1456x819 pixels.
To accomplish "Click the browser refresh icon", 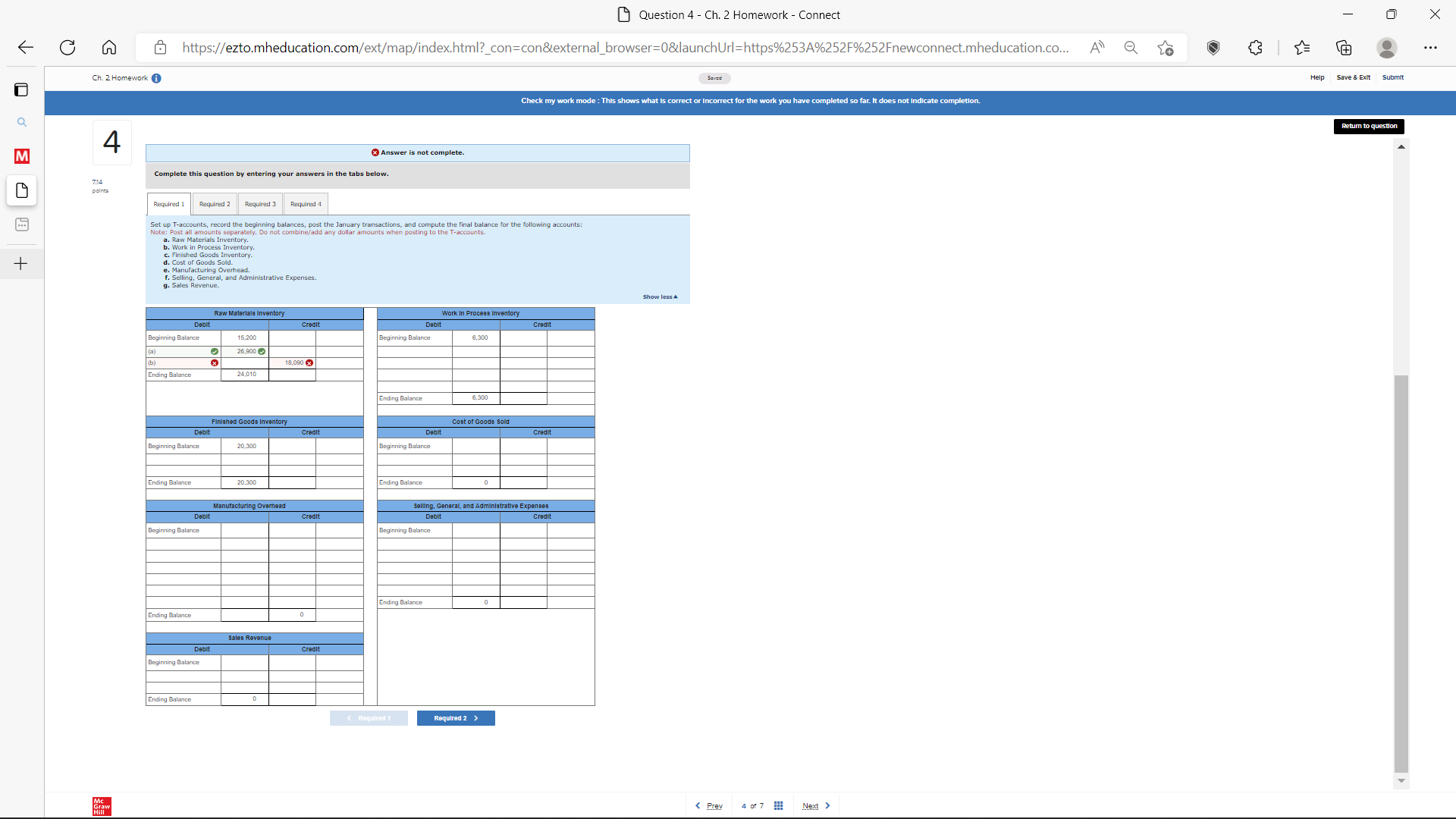I will point(67,48).
